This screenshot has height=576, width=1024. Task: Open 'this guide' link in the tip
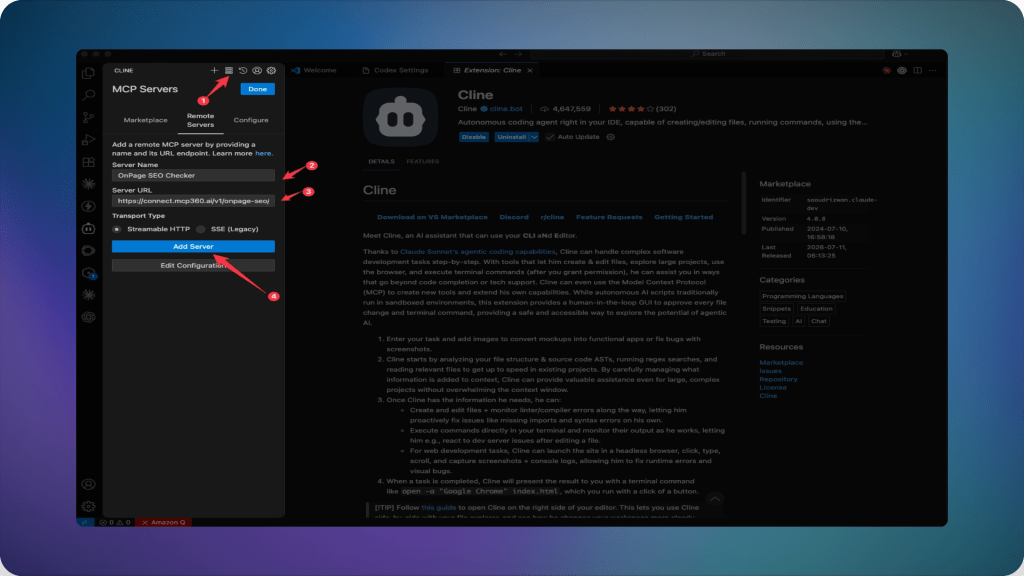[x=439, y=507]
